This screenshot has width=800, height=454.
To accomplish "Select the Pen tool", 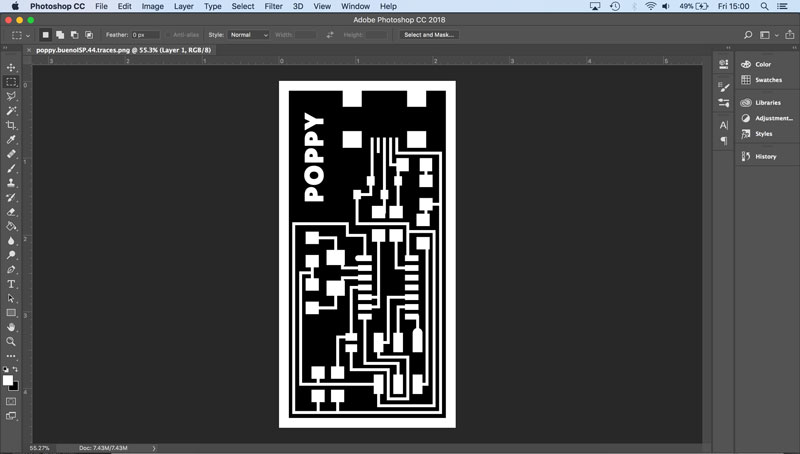I will pos(11,269).
